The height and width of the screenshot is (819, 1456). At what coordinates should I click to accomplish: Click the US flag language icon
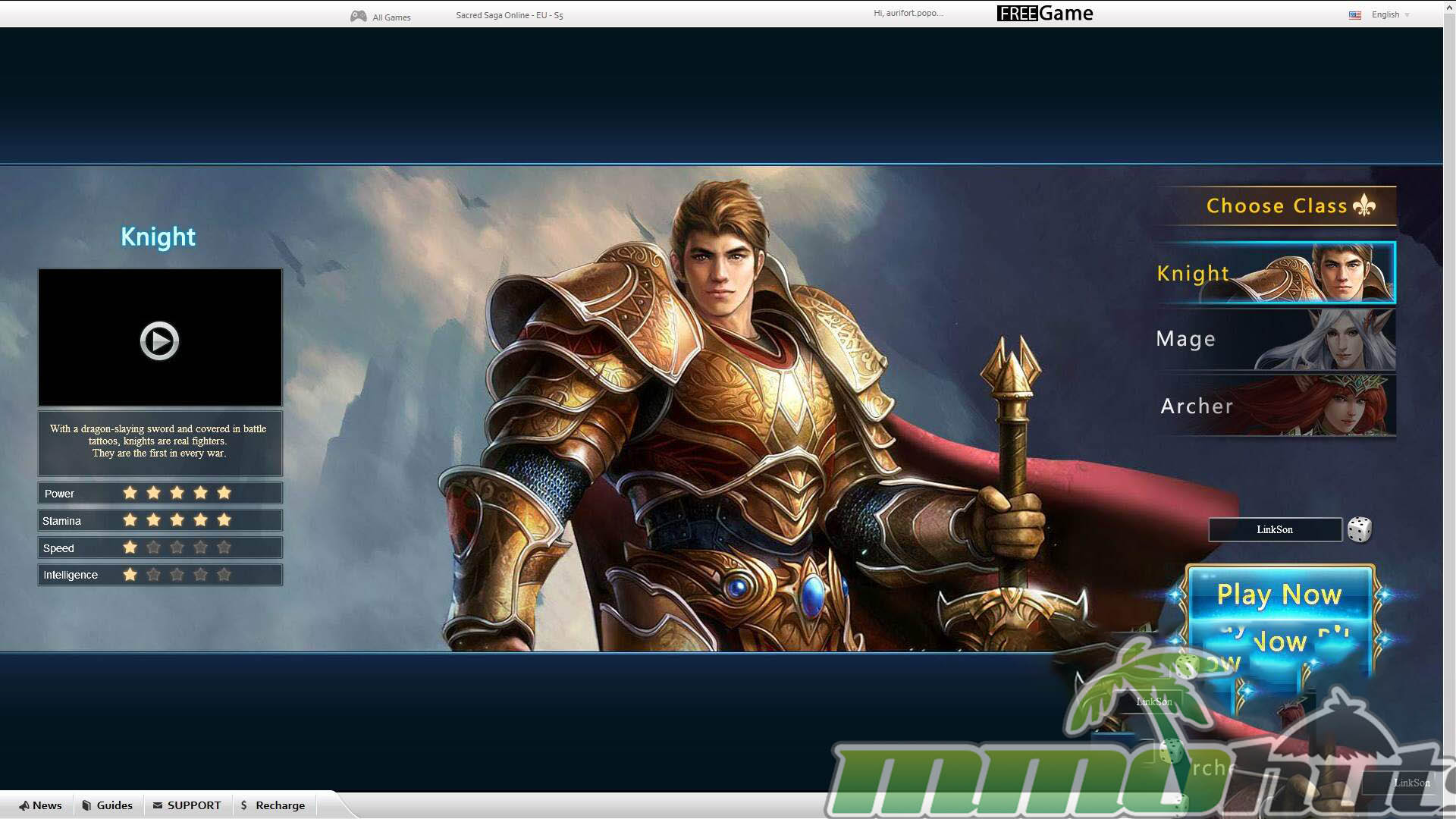(1354, 14)
